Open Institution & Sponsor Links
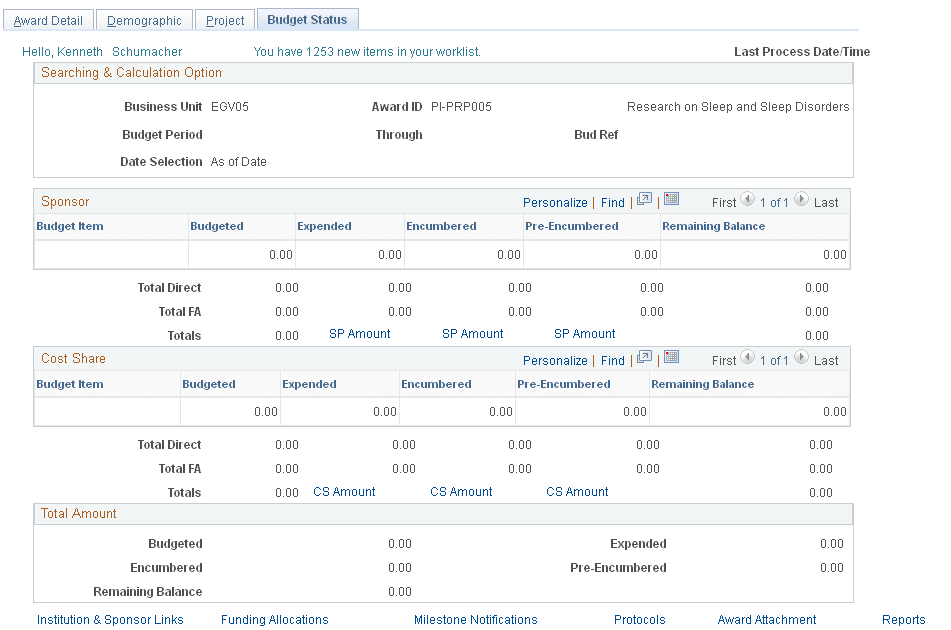951x630 pixels. 109,619
